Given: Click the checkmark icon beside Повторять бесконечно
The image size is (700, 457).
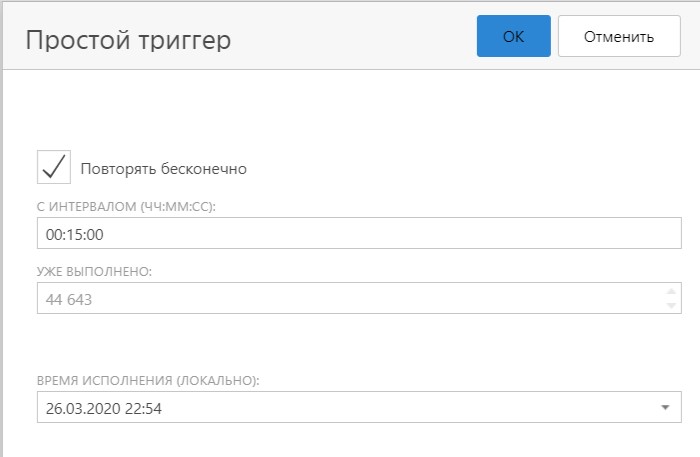Looking at the screenshot, I should pyautogui.click(x=54, y=167).
